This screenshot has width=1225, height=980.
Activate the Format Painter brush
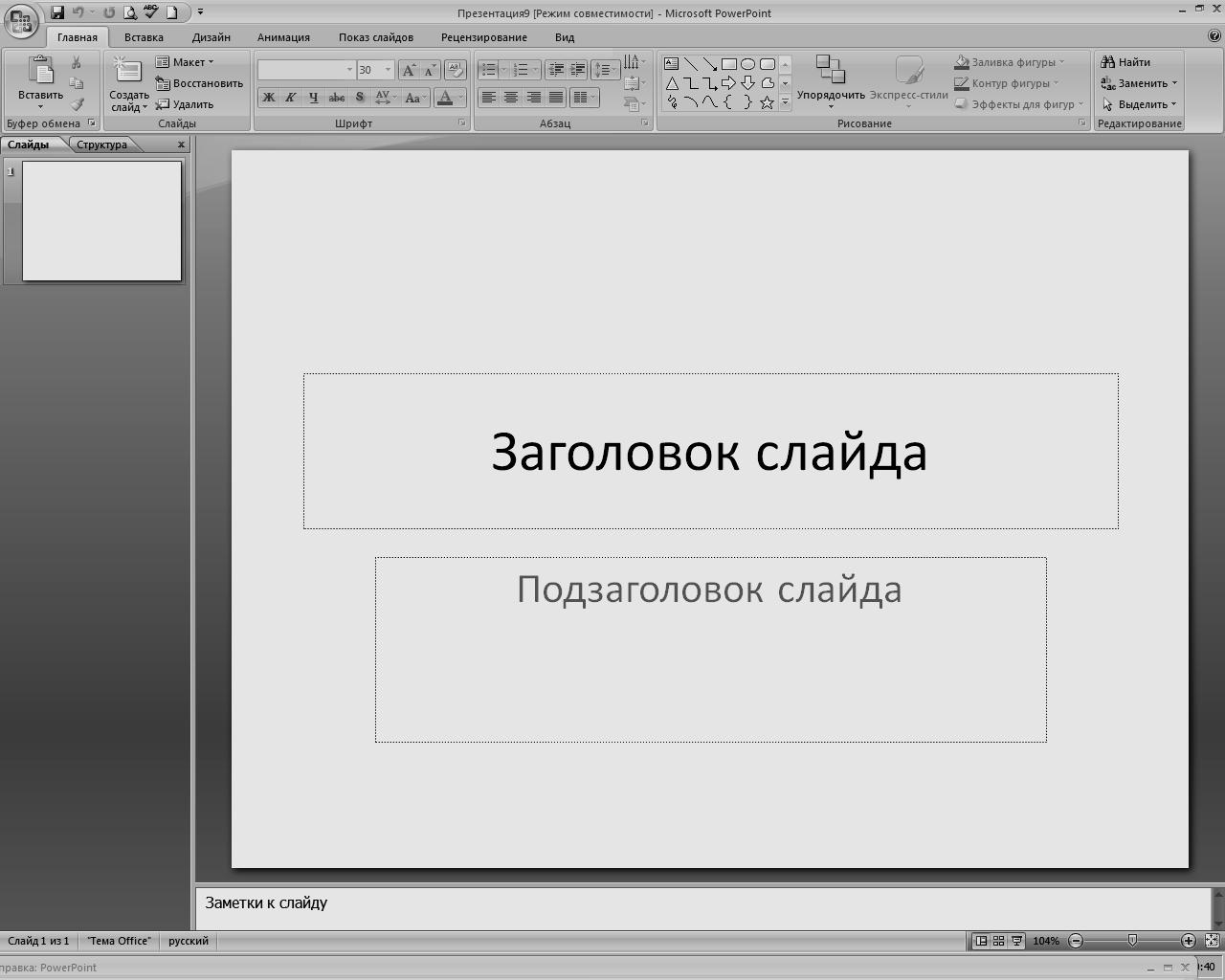point(77,104)
